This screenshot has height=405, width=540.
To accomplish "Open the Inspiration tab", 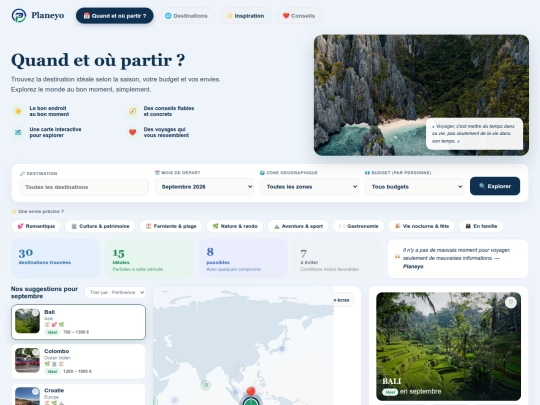I will coord(245,16).
